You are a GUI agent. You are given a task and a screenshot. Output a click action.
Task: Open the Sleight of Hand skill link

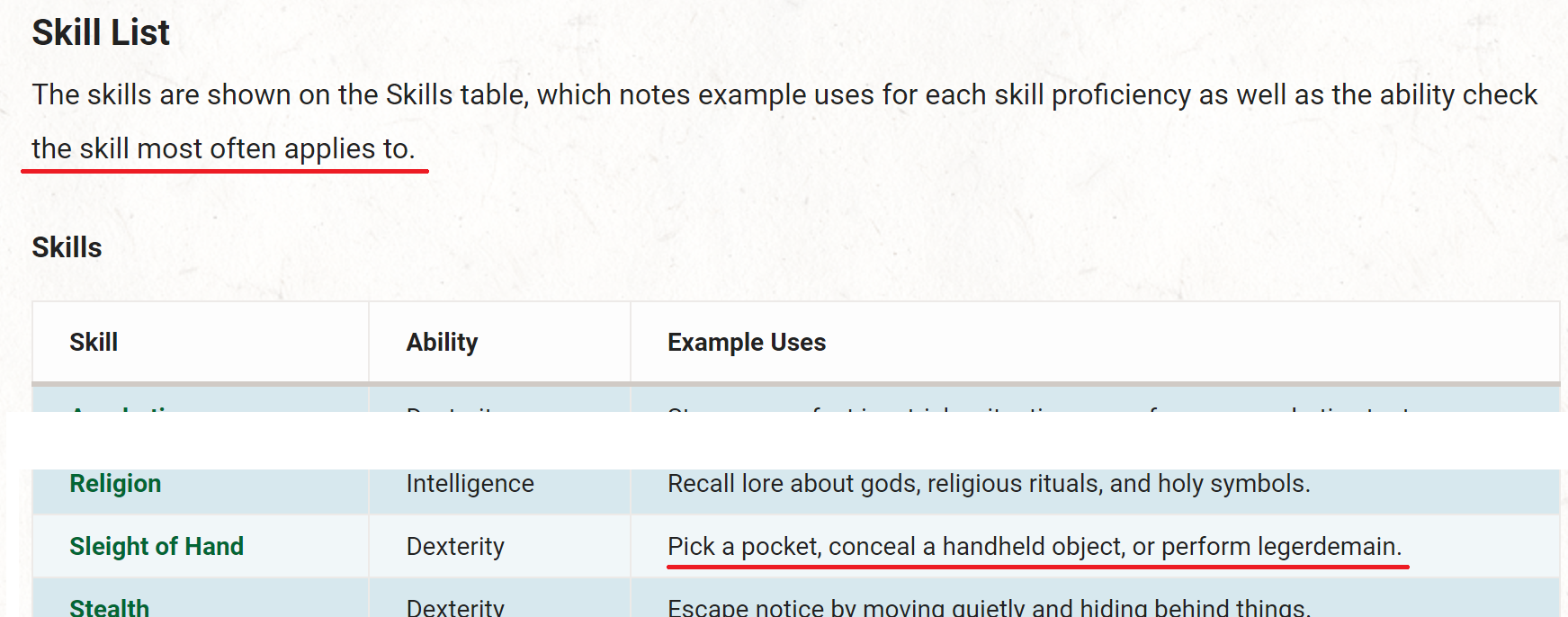(157, 547)
